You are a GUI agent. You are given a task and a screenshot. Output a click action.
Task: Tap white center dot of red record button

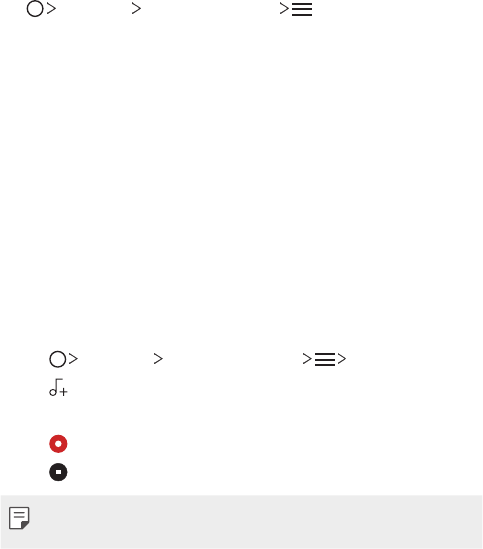(x=58, y=444)
